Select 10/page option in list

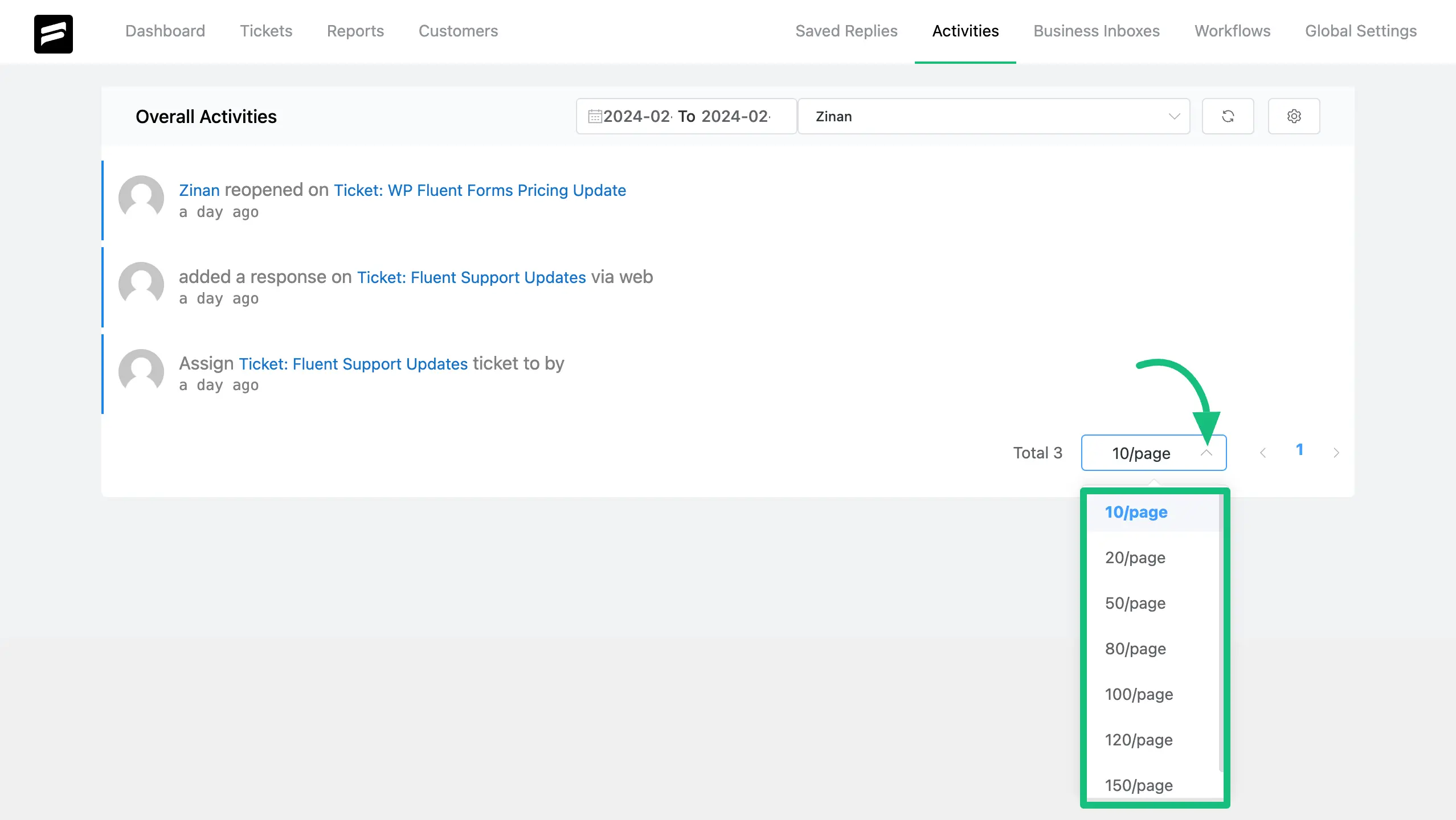click(x=1153, y=512)
